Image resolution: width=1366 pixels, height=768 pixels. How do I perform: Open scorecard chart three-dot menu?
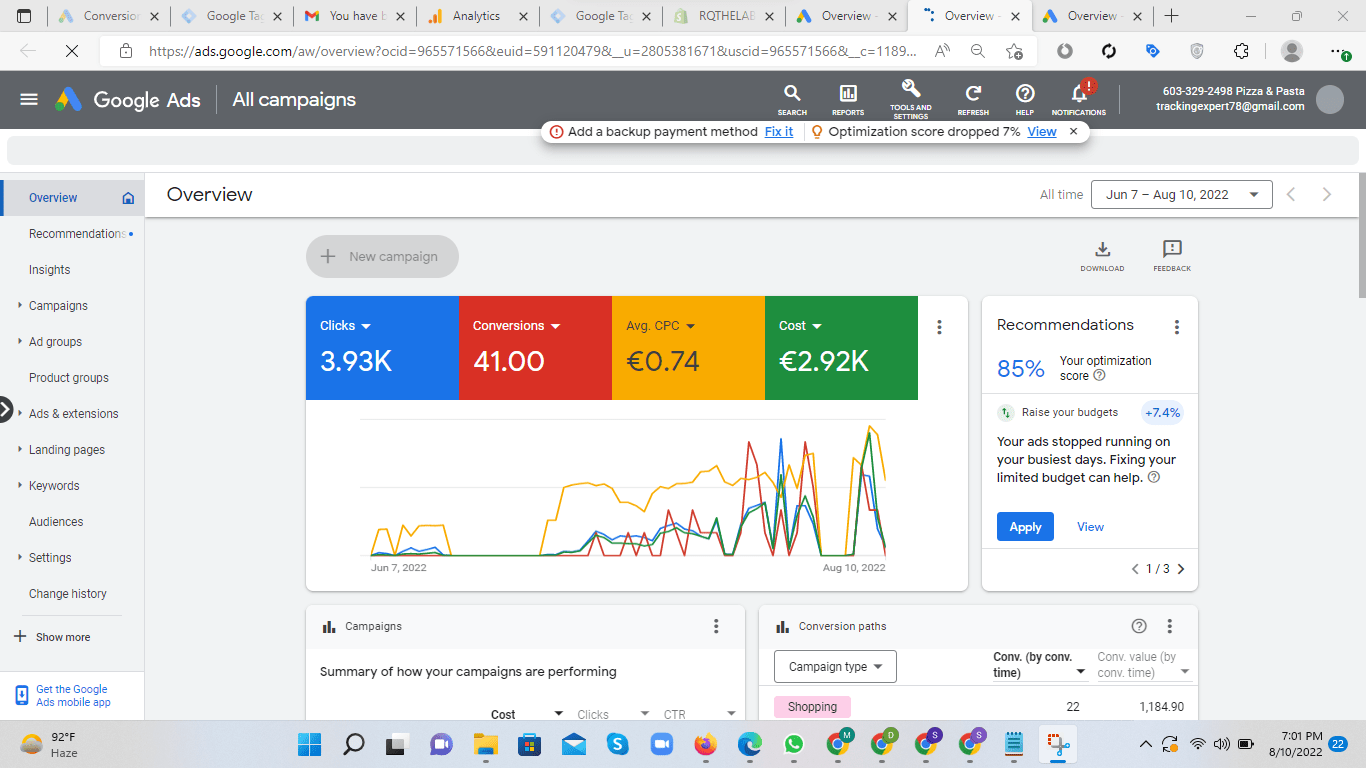tap(939, 327)
